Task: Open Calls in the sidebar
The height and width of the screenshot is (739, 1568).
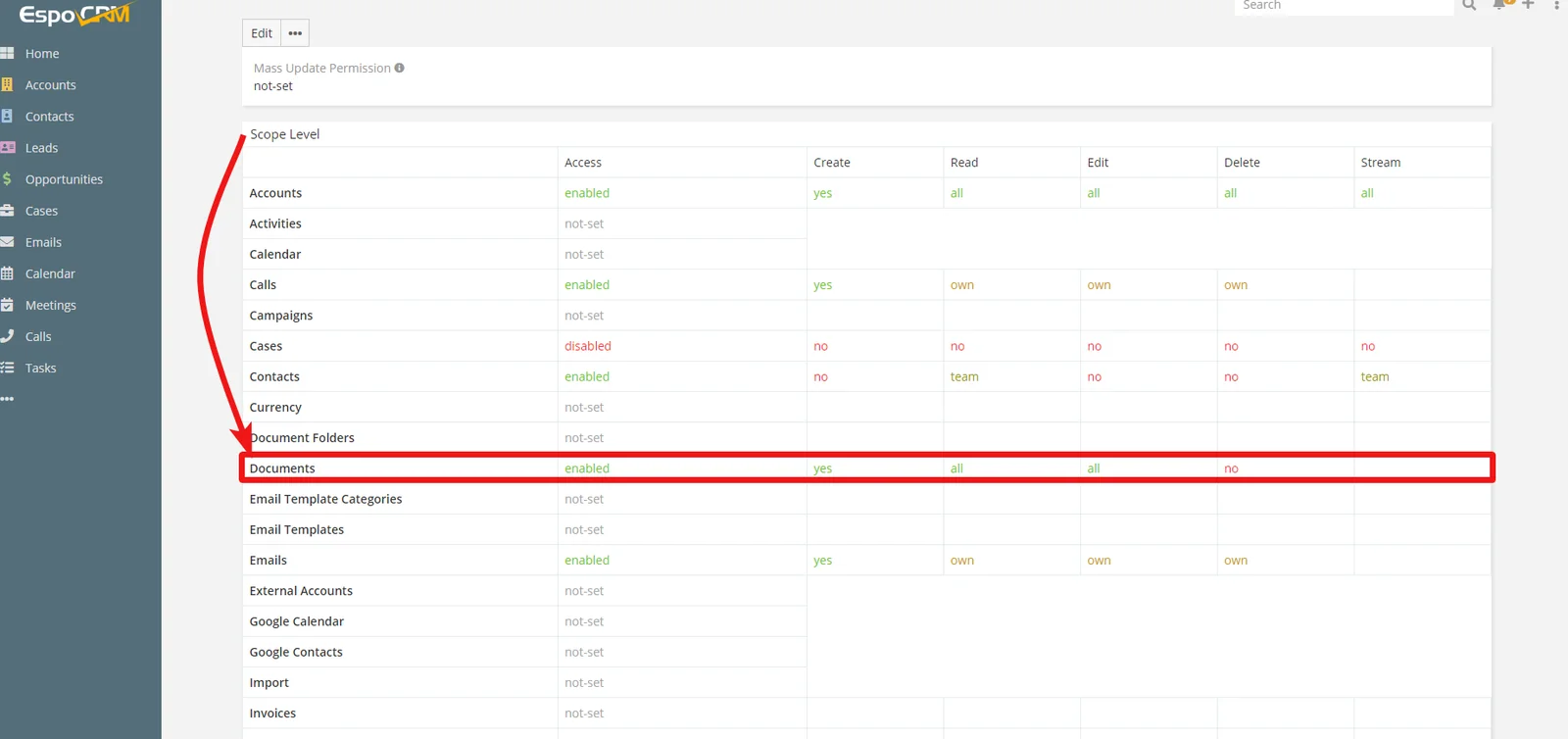Action: click(38, 336)
